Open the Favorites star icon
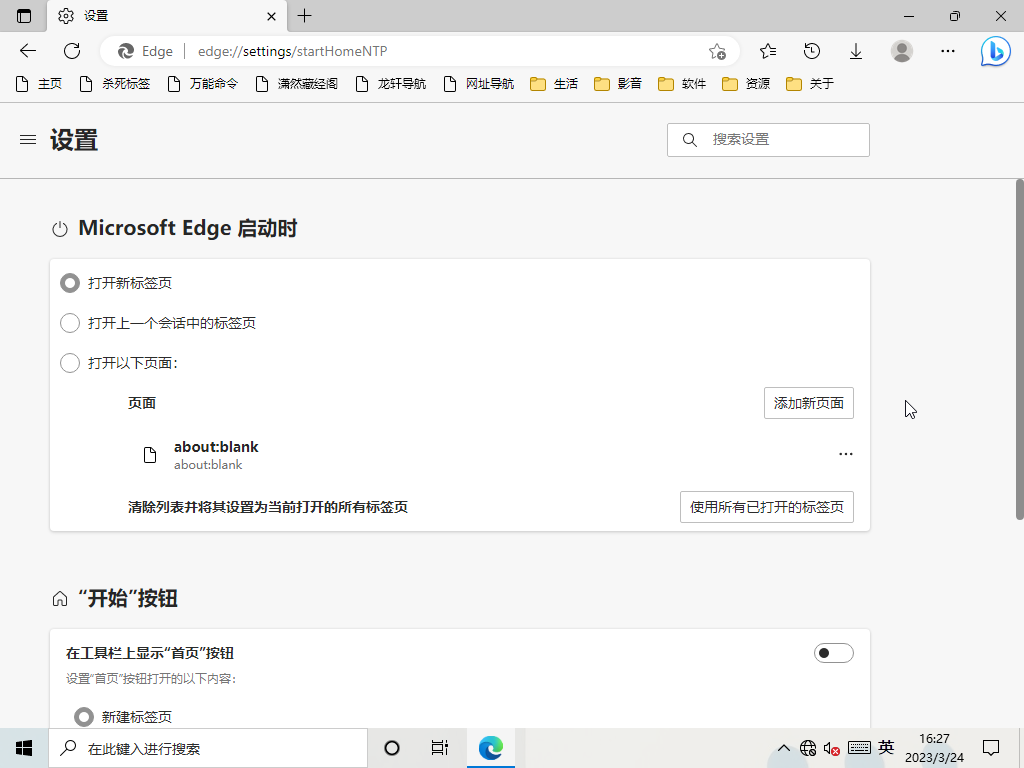The height and width of the screenshot is (768, 1024). coord(768,51)
